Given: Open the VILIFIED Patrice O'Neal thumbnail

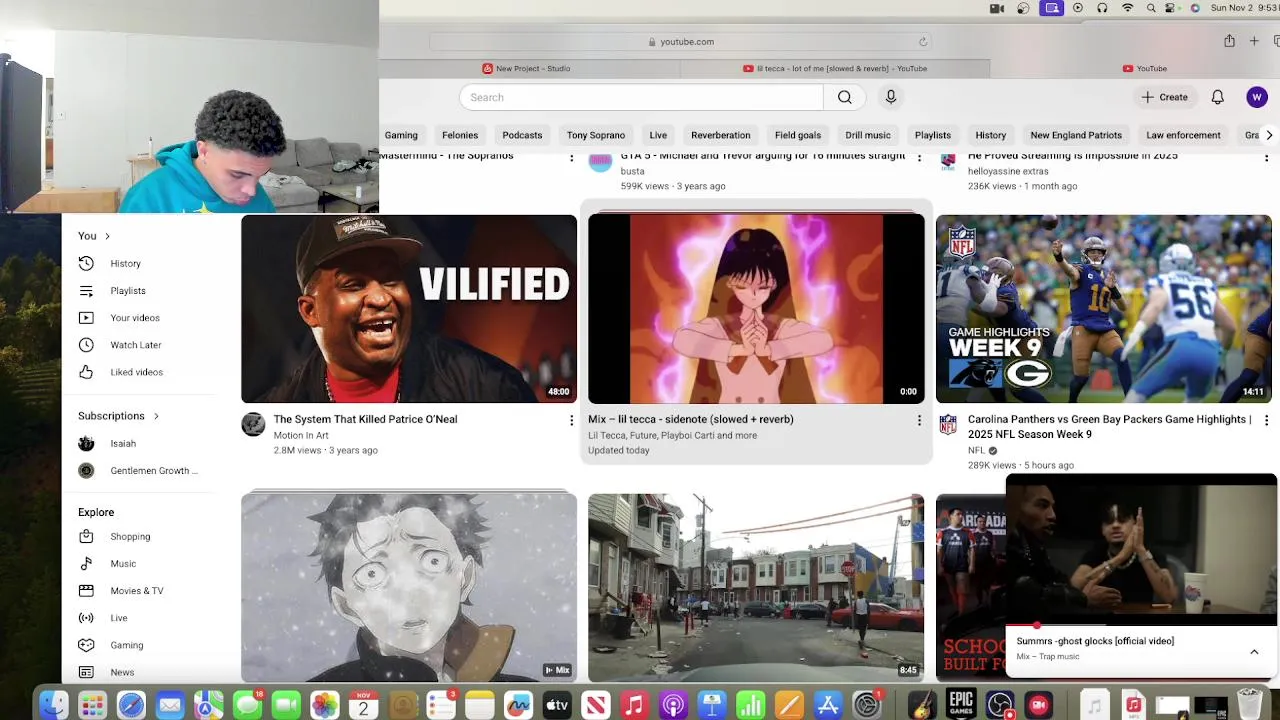Looking at the screenshot, I should (409, 309).
